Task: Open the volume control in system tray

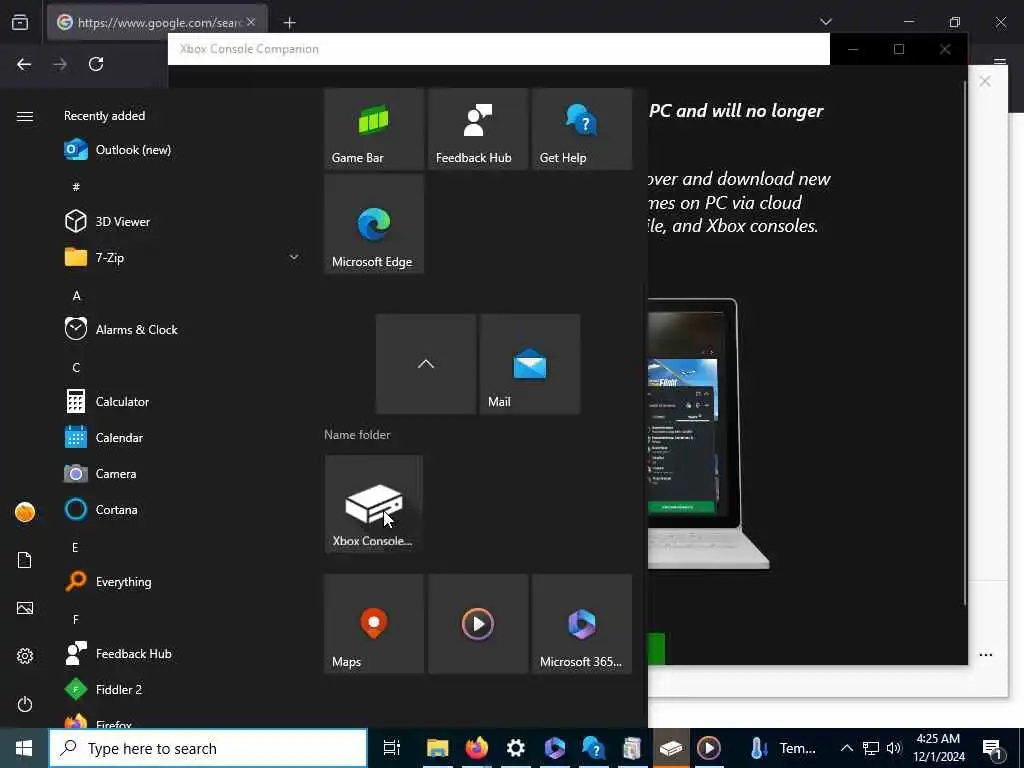Action: (x=894, y=748)
